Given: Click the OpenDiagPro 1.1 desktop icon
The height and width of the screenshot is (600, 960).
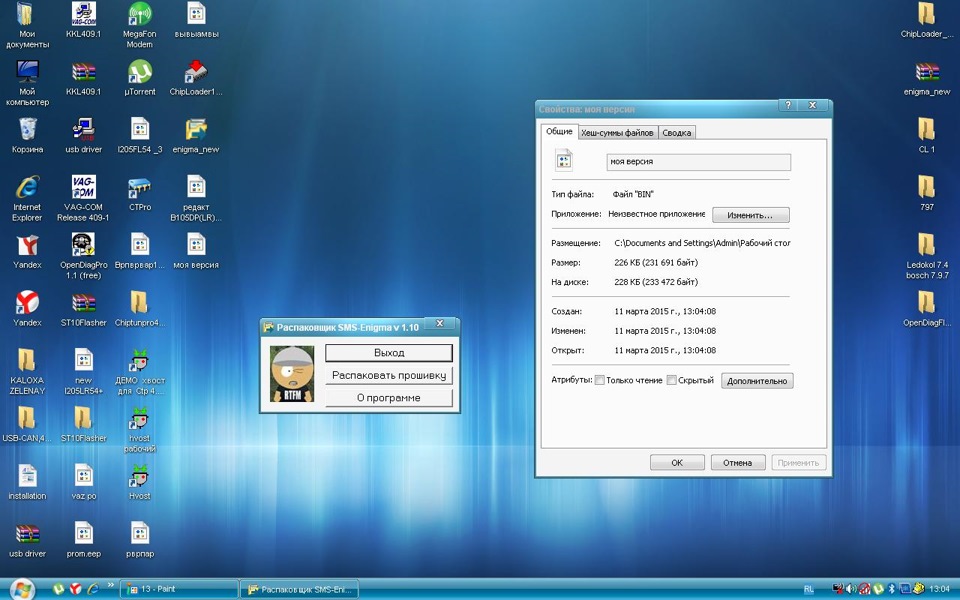Looking at the screenshot, I should click(x=83, y=245).
